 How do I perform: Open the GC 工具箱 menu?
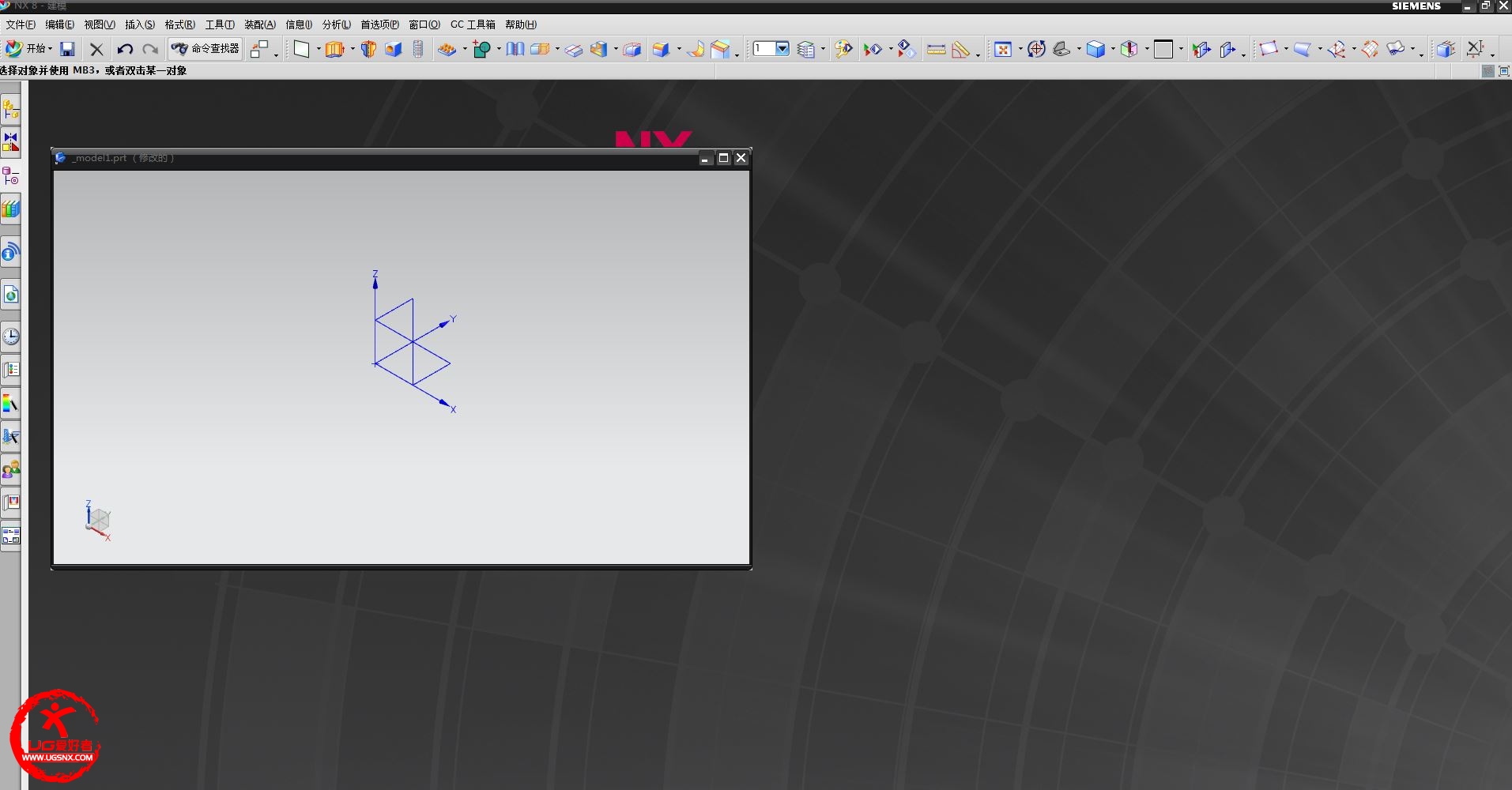tap(473, 24)
